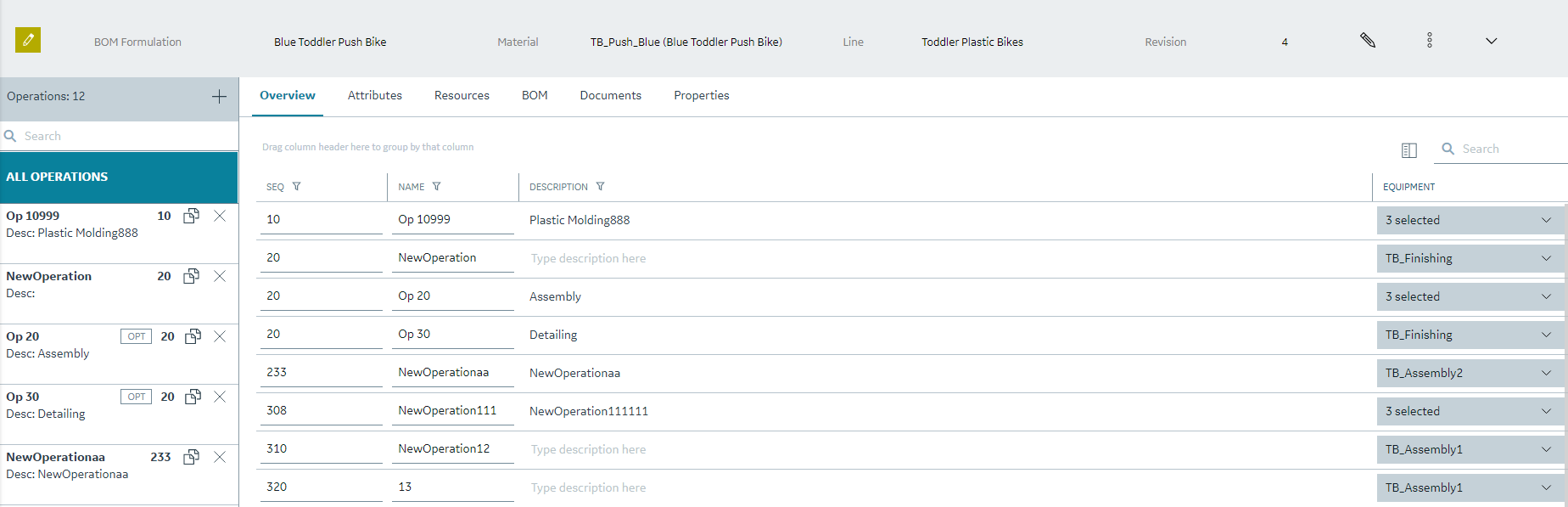Copy the Op 30 operation
This screenshot has height=507, width=1568.
tap(193, 397)
